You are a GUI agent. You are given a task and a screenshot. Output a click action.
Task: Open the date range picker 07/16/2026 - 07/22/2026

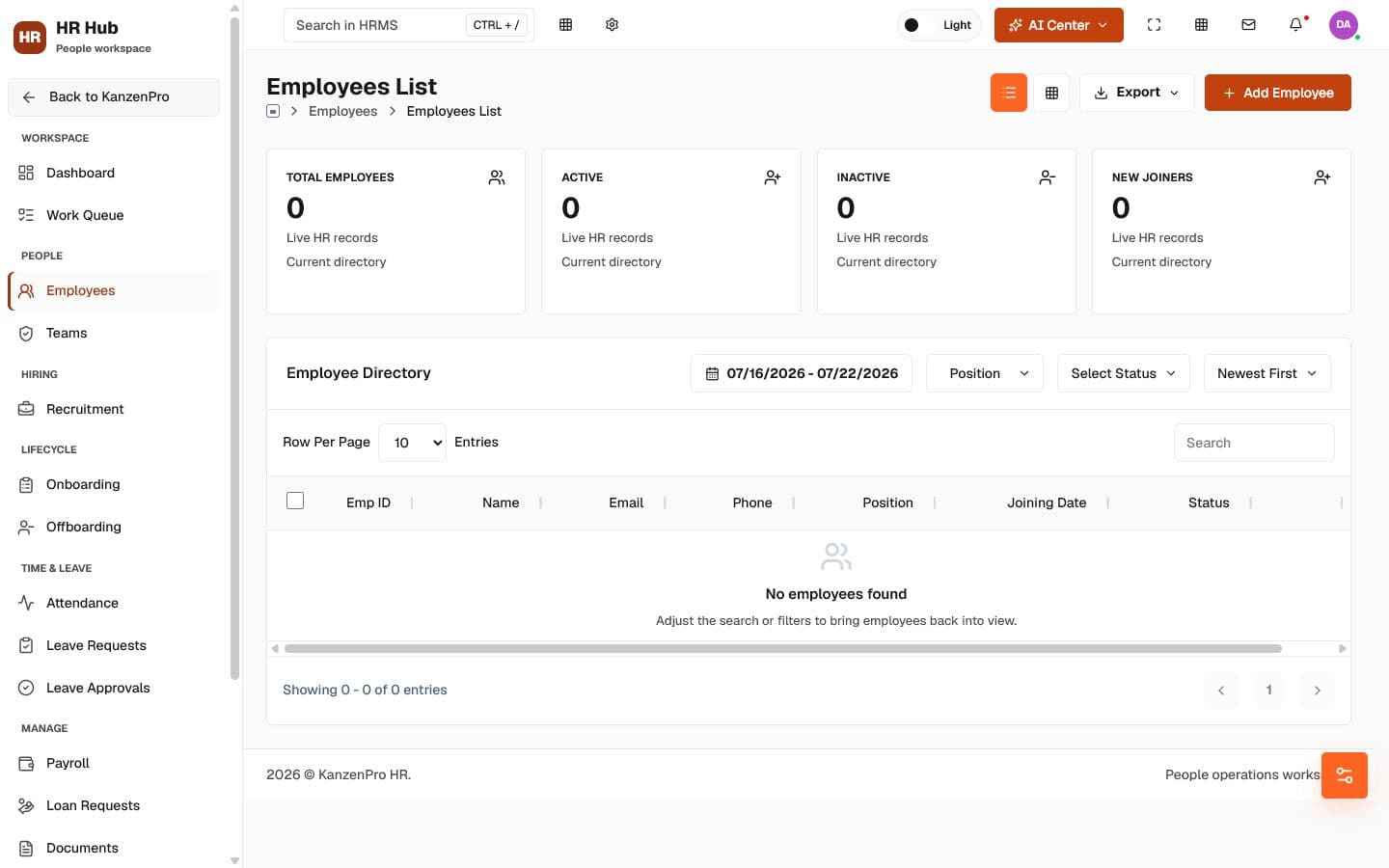tap(802, 373)
